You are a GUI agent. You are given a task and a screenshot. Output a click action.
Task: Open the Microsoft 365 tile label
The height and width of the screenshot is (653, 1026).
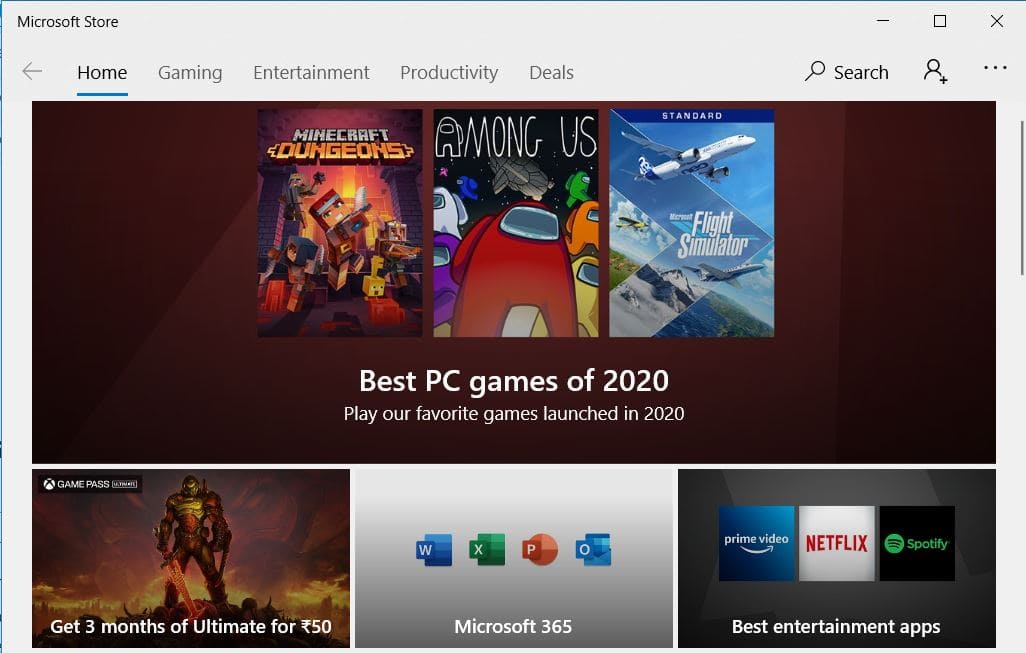(x=513, y=626)
